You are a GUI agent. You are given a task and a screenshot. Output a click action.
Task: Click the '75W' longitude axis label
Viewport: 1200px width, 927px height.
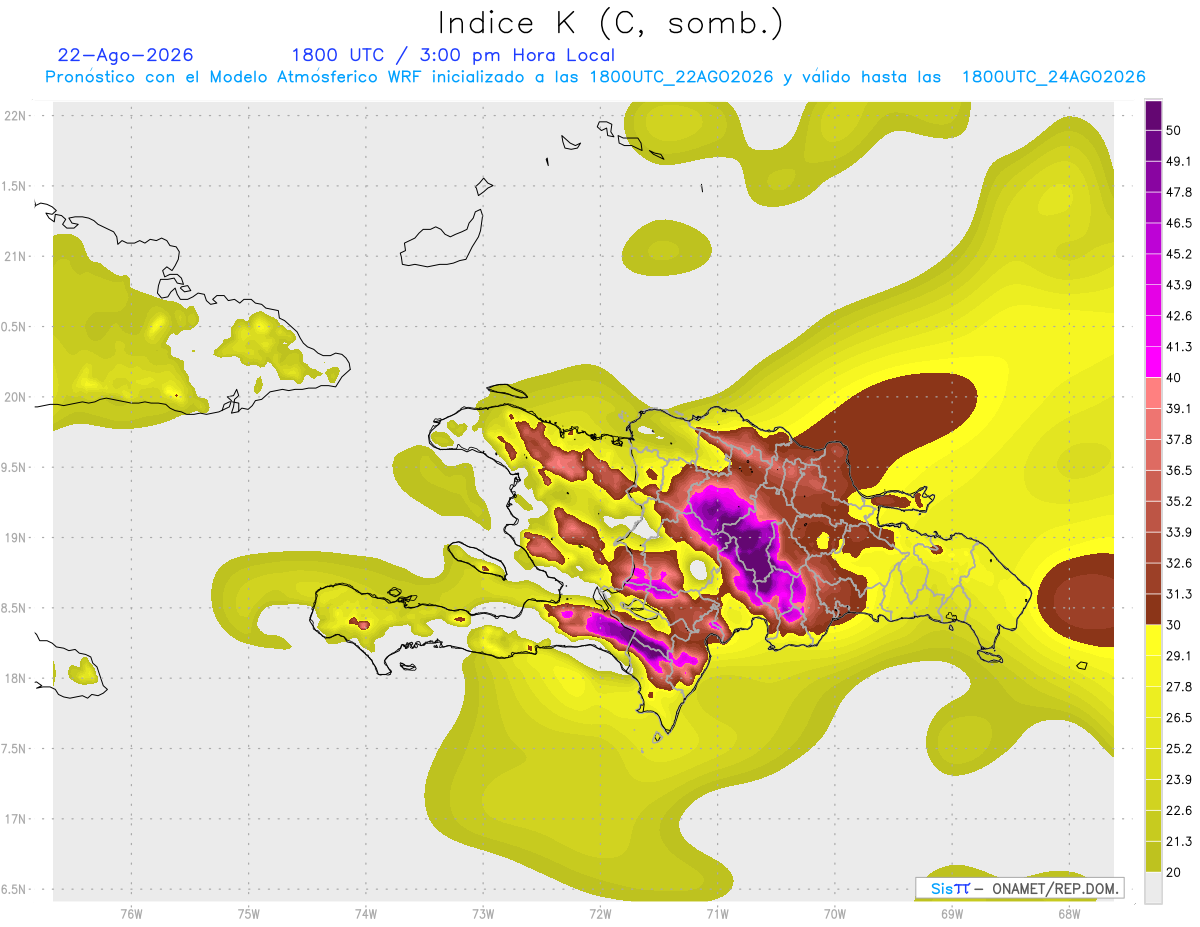pyautogui.click(x=248, y=914)
